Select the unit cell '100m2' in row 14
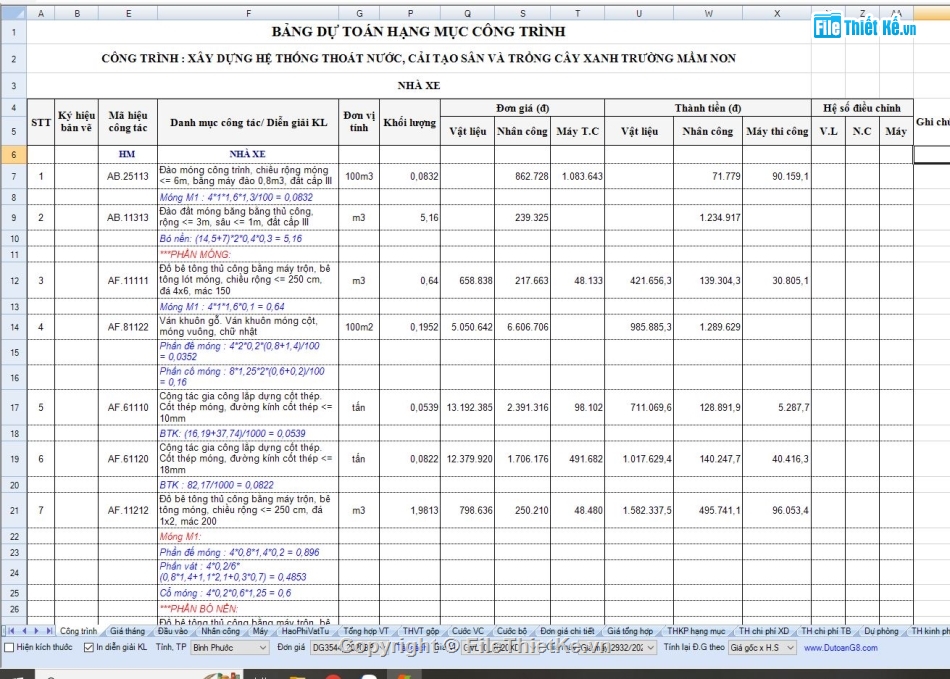Screen dimensions: 950x679 click(359, 327)
